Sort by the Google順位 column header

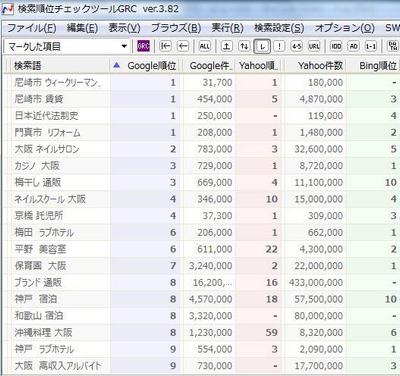click(x=145, y=66)
